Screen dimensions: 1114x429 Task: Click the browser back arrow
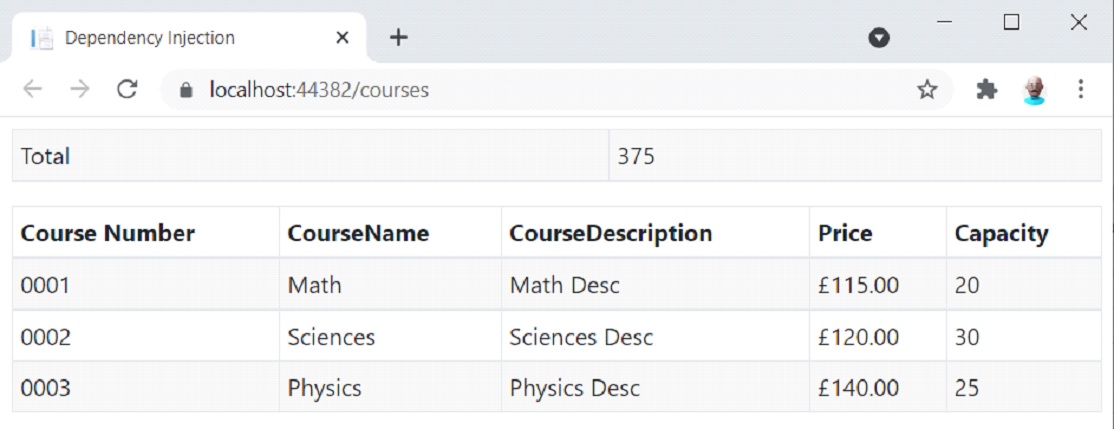tap(33, 90)
